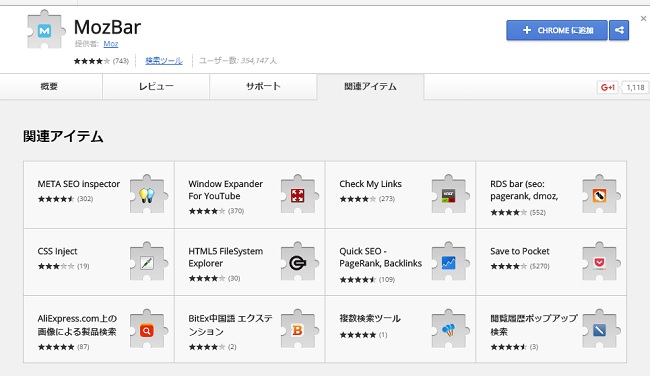The height and width of the screenshot is (376, 650).
Task: Open META SEO inspector title
Action: (x=79, y=184)
